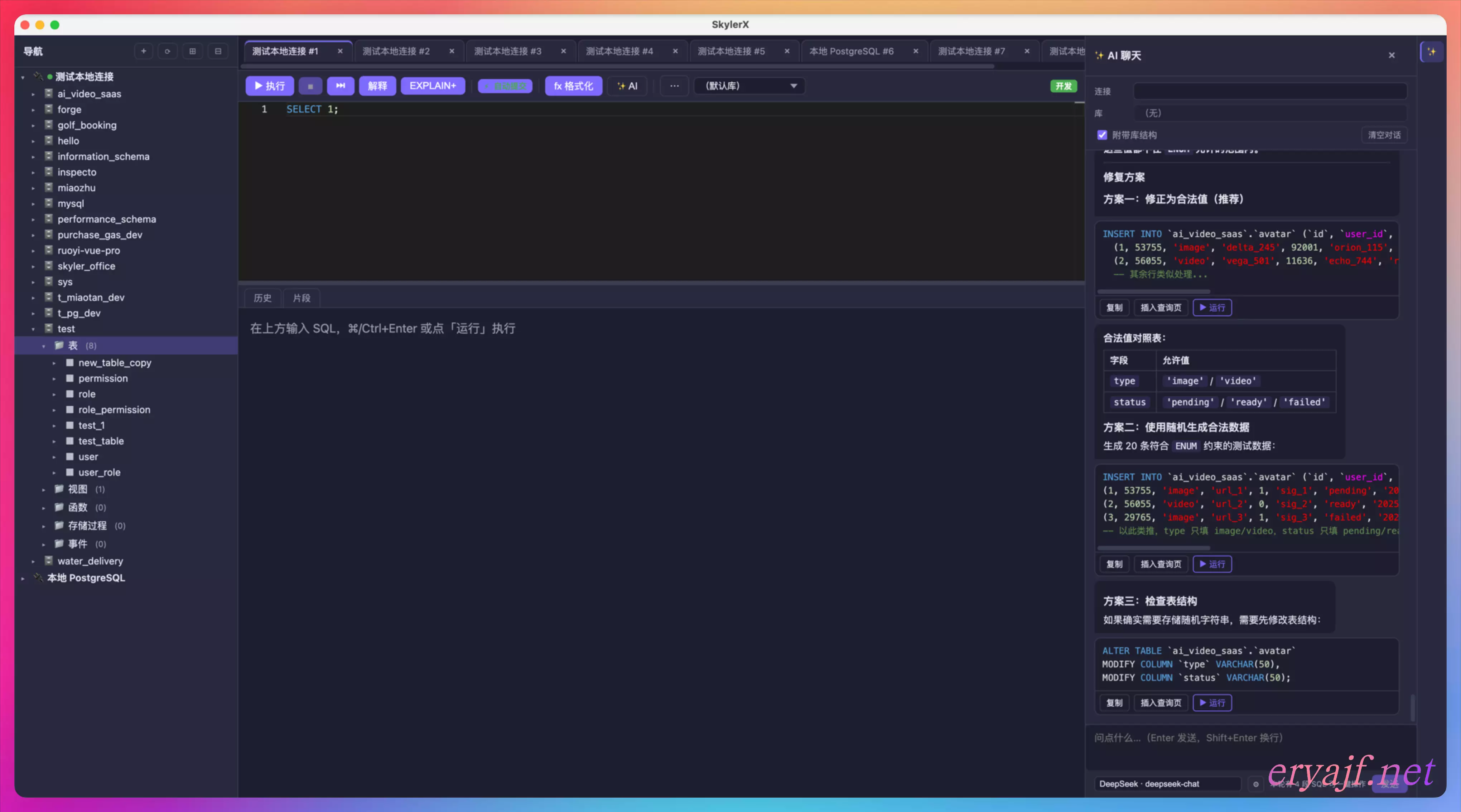Click the sparkle AI toggle icon at top right
The height and width of the screenshot is (812, 1461).
[1432, 52]
